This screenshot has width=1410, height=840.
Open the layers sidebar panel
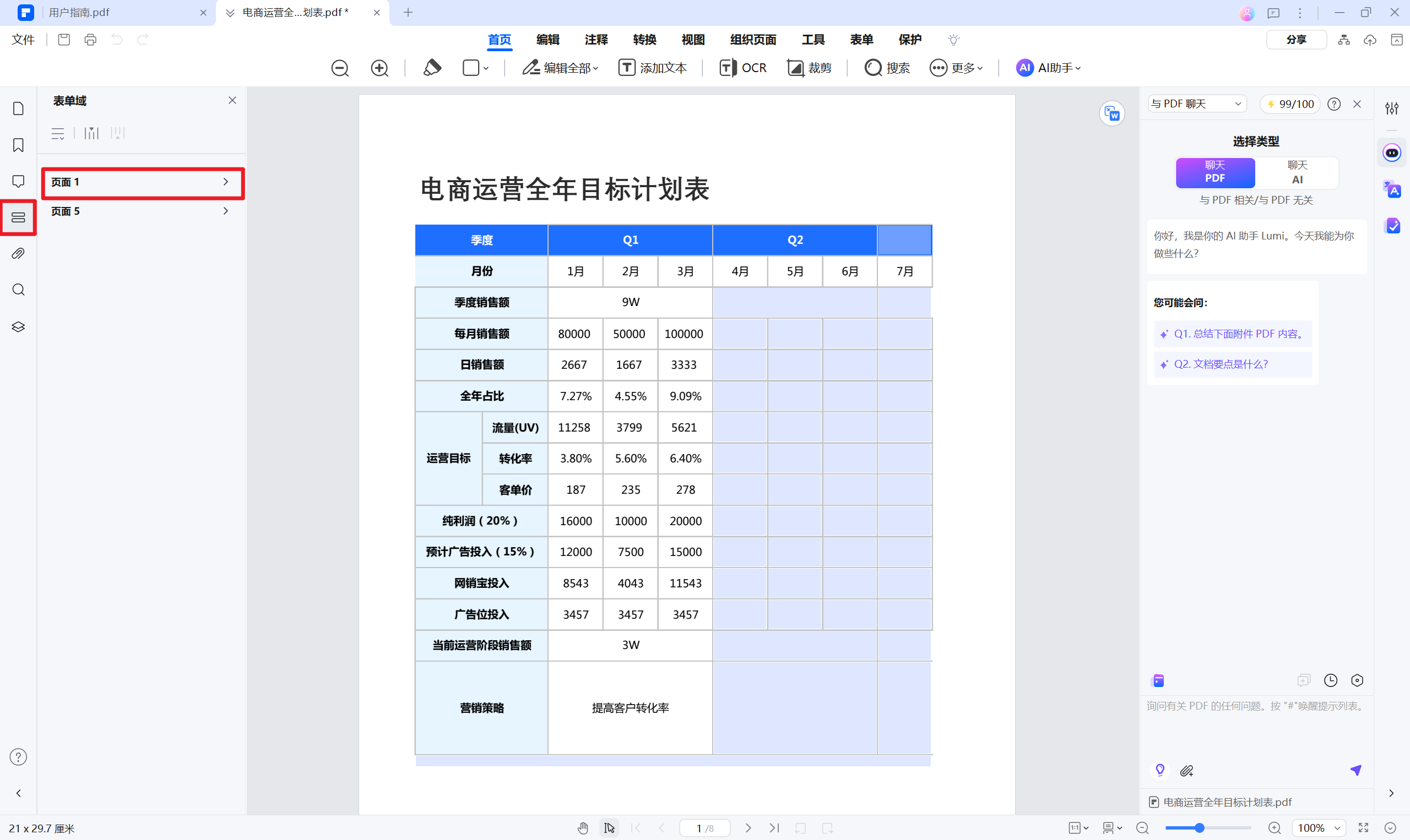tap(18, 326)
